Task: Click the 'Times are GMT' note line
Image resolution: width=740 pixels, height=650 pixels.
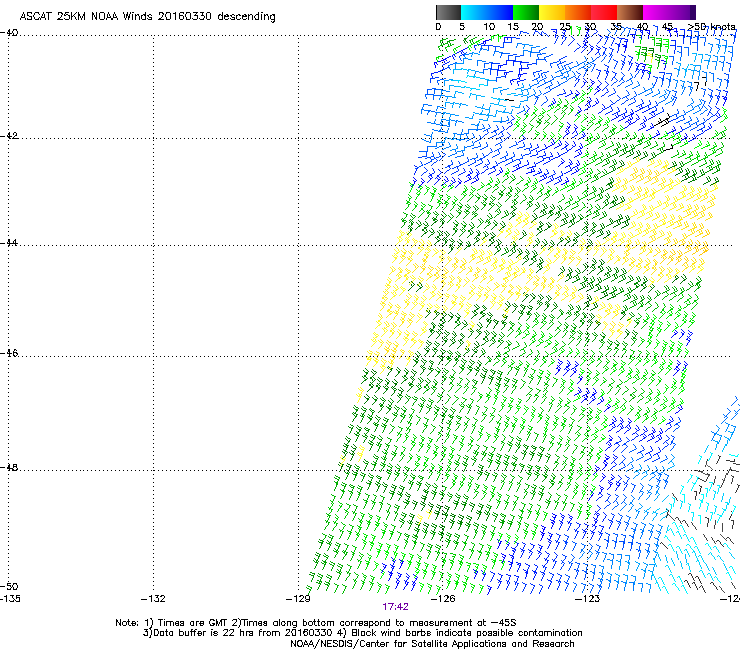Action: (316, 623)
